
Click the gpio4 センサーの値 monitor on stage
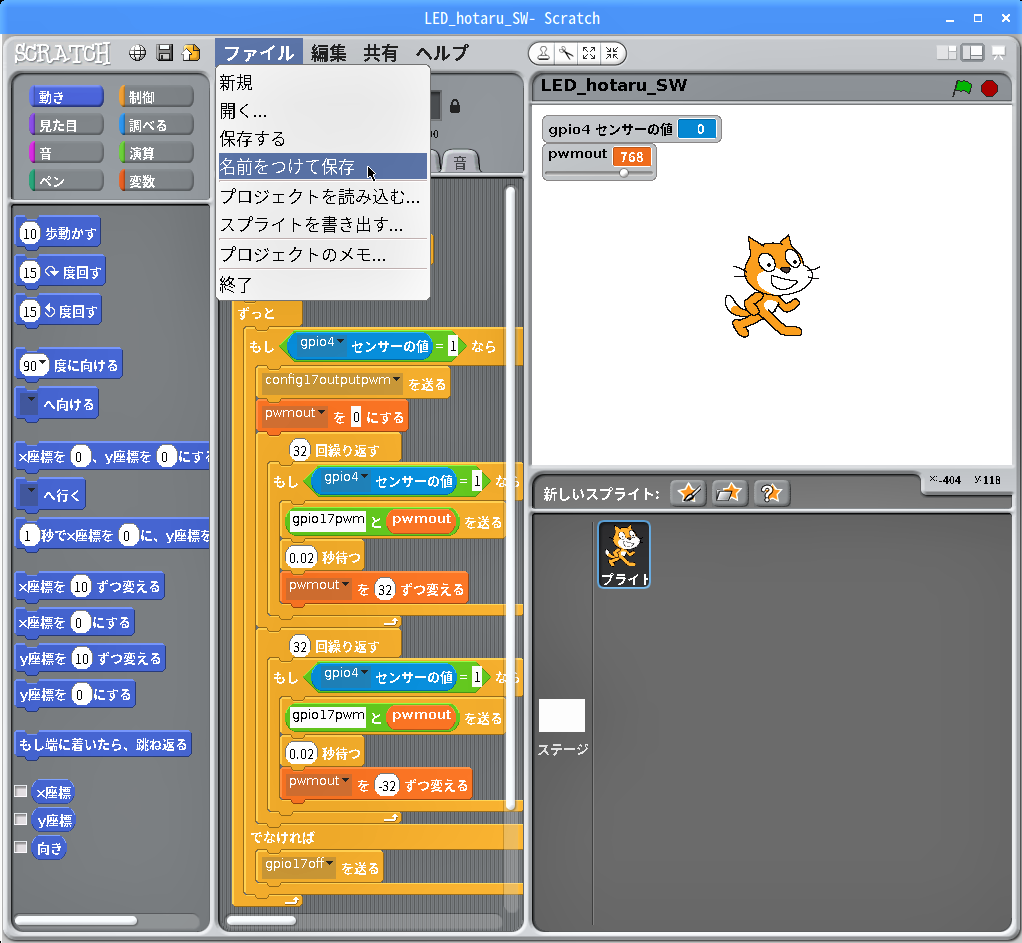click(631, 129)
